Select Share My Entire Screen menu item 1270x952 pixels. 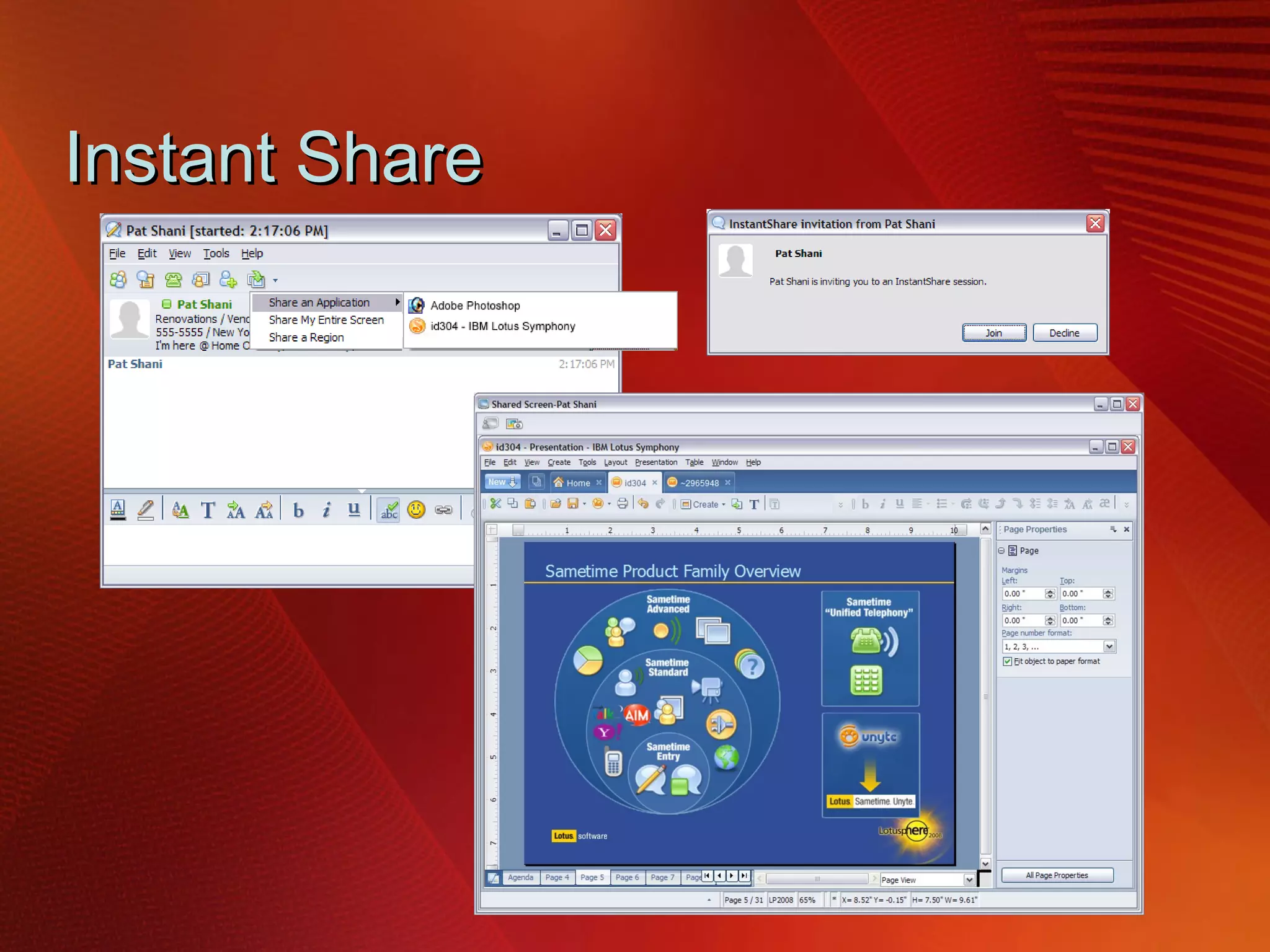coord(326,320)
